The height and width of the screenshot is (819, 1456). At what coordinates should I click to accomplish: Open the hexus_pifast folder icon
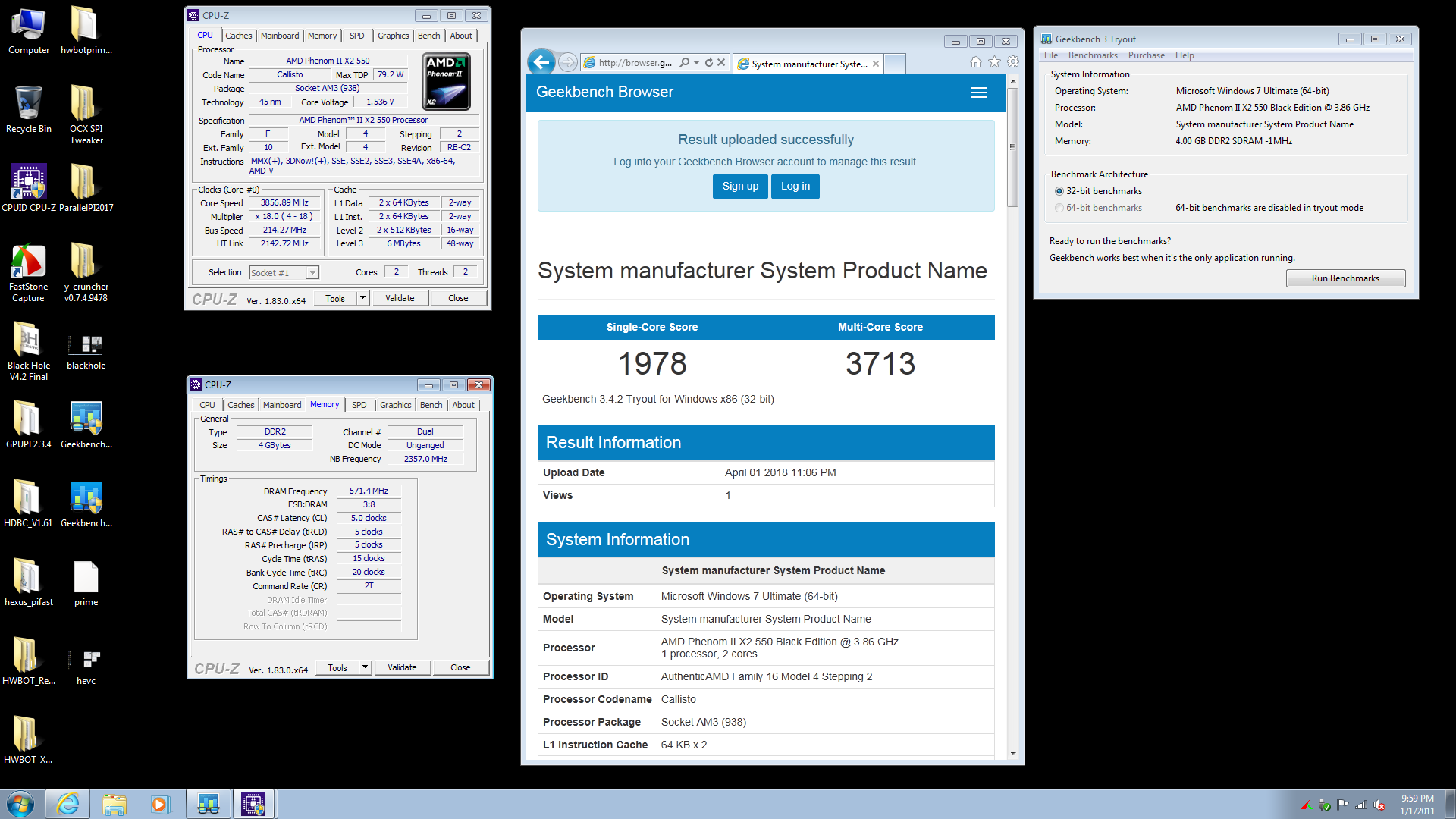point(28,582)
